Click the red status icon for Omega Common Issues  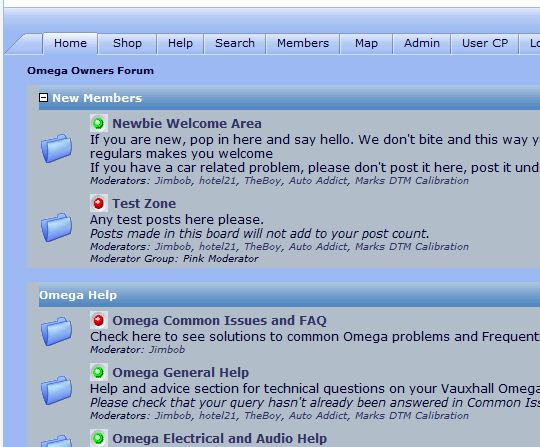(x=98, y=320)
